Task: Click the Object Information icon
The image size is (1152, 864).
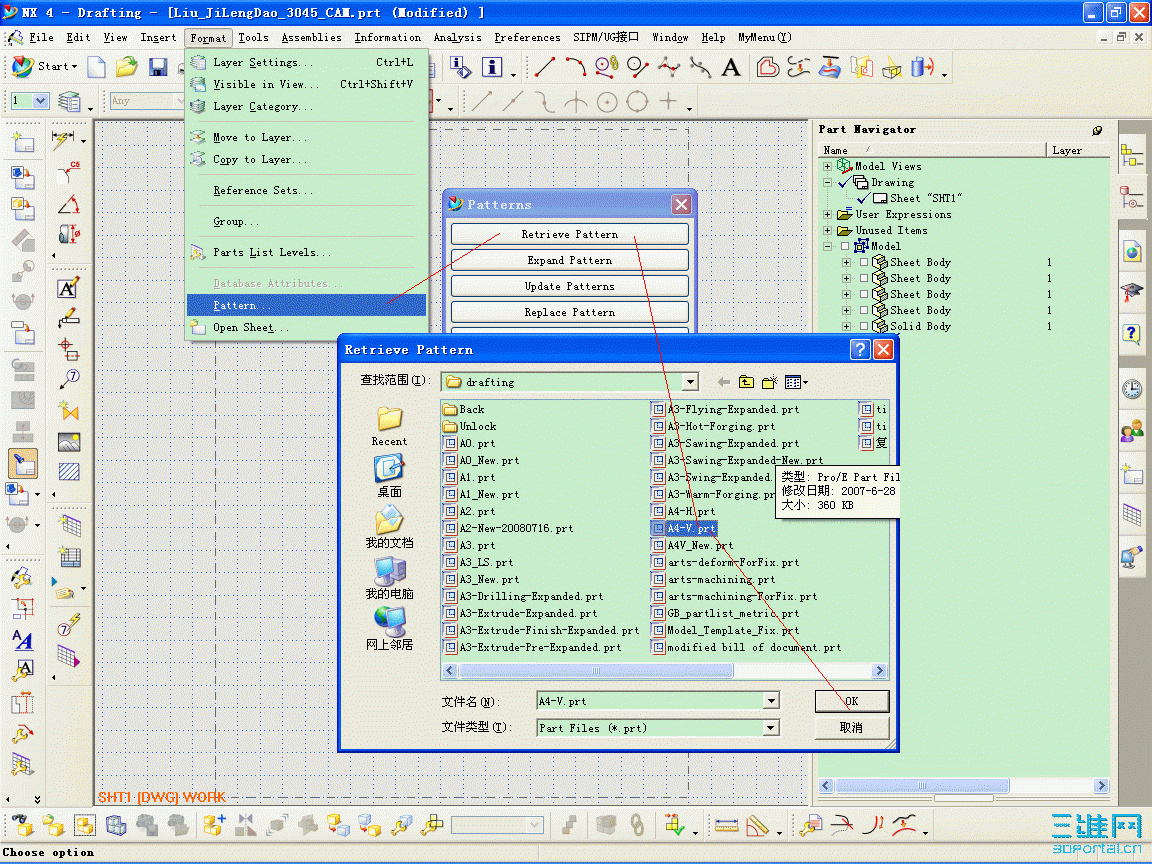Action: (x=492, y=67)
